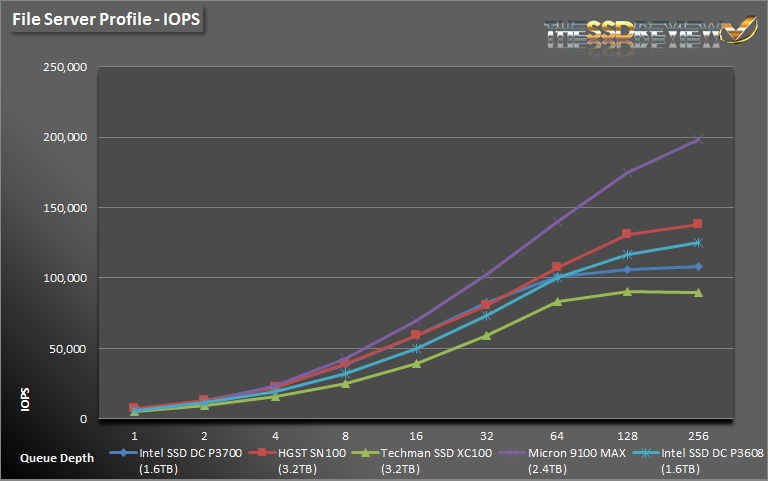This screenshot has width=768, height=481.
Task: Click the 250,000 y-axis label
Action: [65, 67]
